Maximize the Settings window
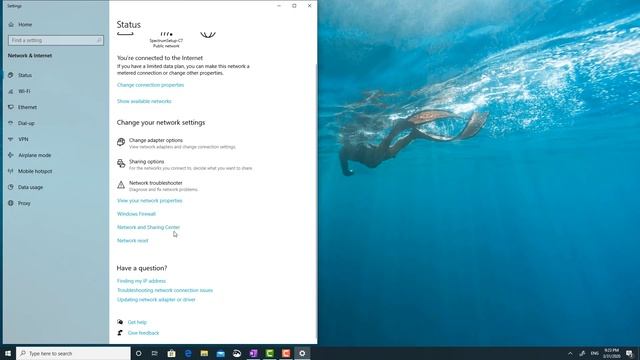The height and width of the screenshot is (360, 640). (294, 6)
